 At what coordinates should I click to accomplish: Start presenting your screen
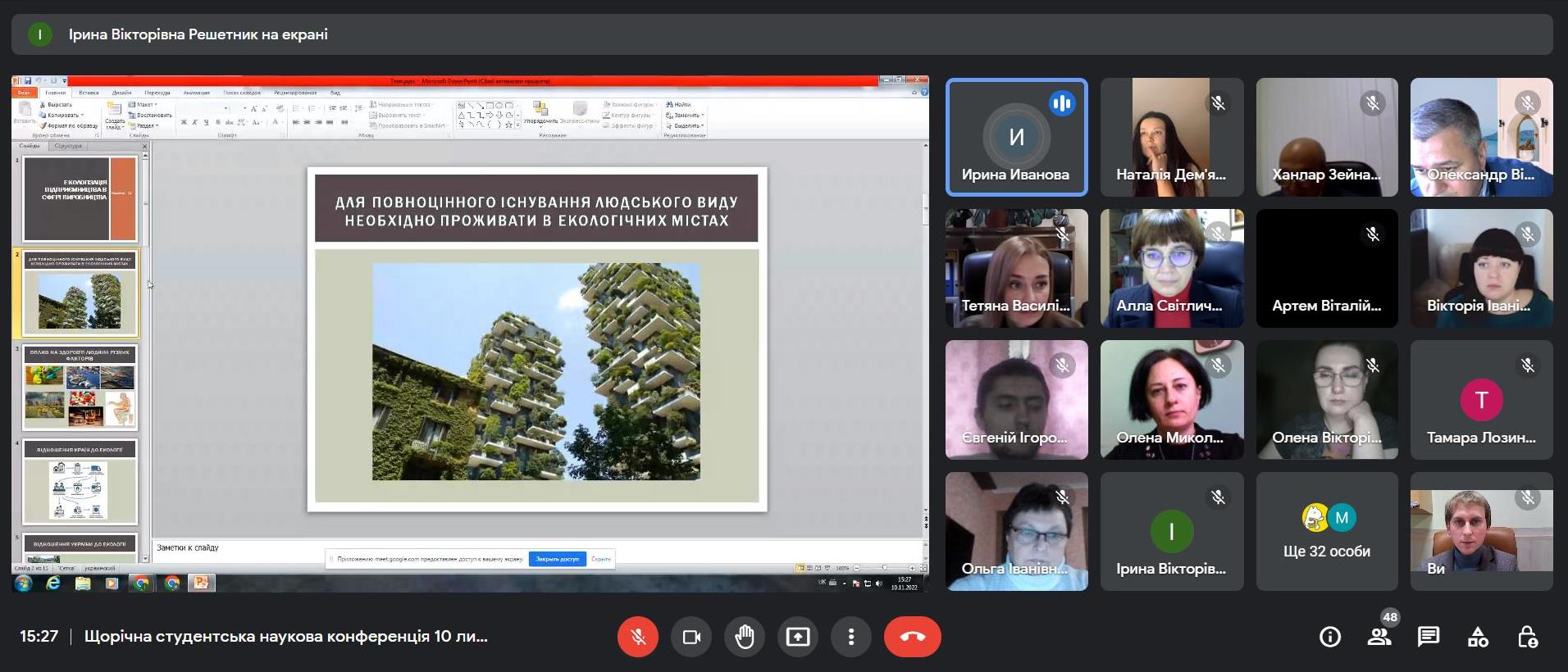point(798,637)
